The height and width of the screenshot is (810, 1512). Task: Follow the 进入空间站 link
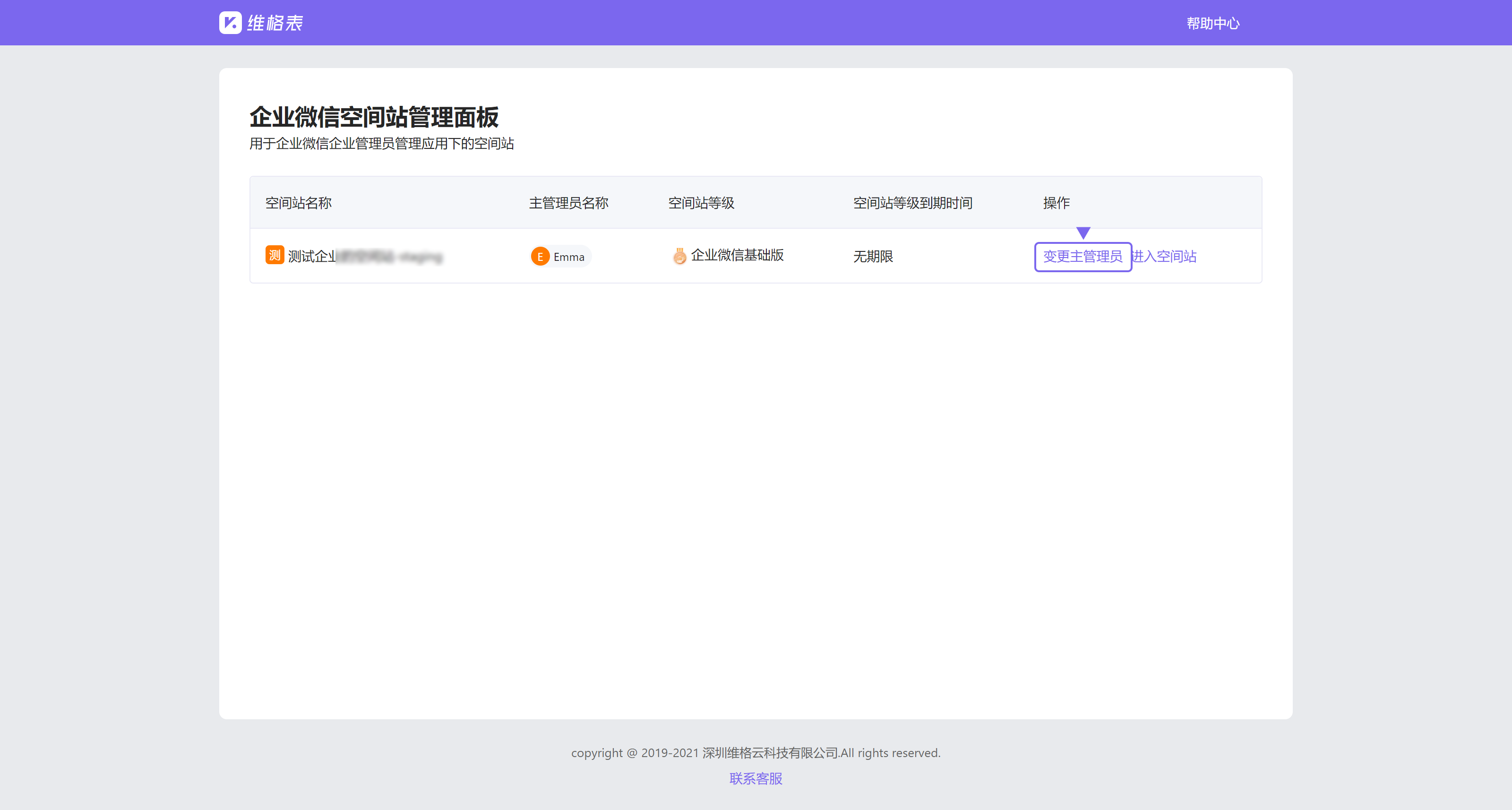point(1165,257)
